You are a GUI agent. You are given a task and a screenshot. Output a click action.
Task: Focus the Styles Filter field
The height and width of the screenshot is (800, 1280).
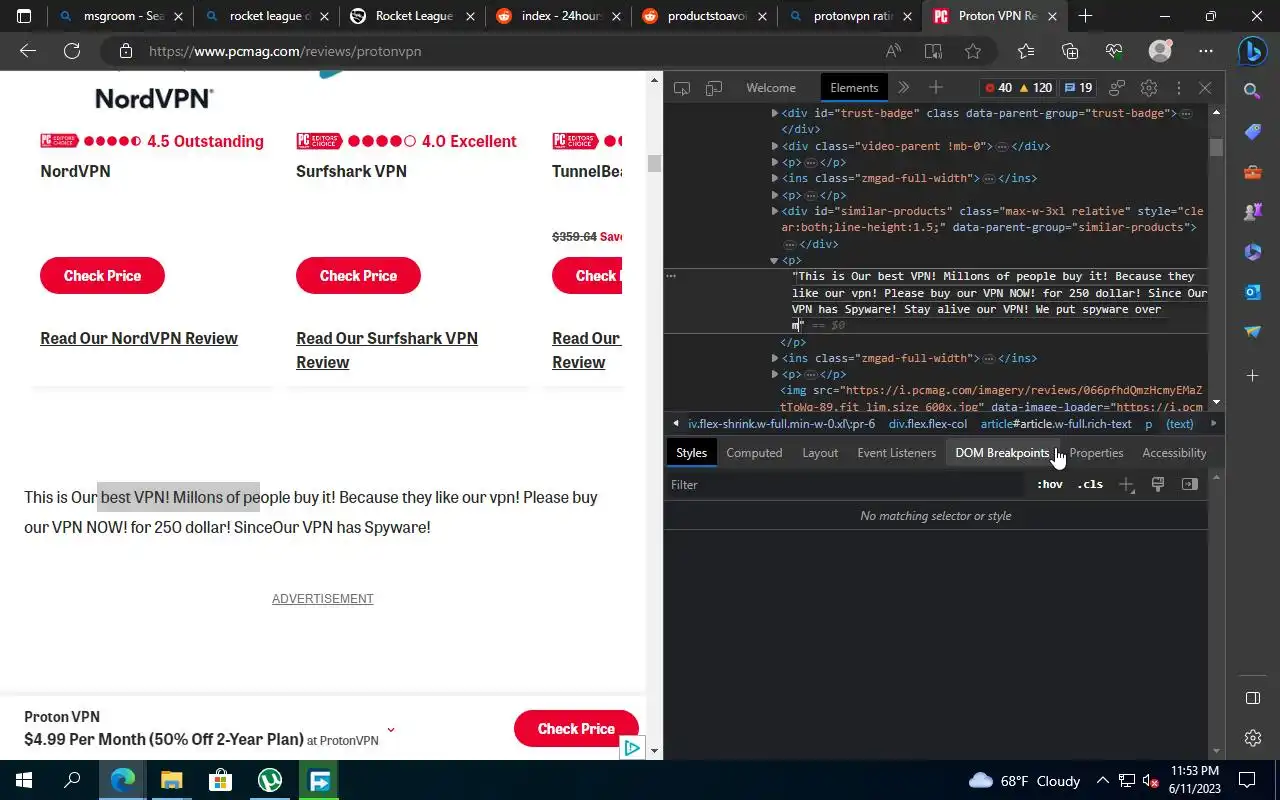click(x=848, y=485)
